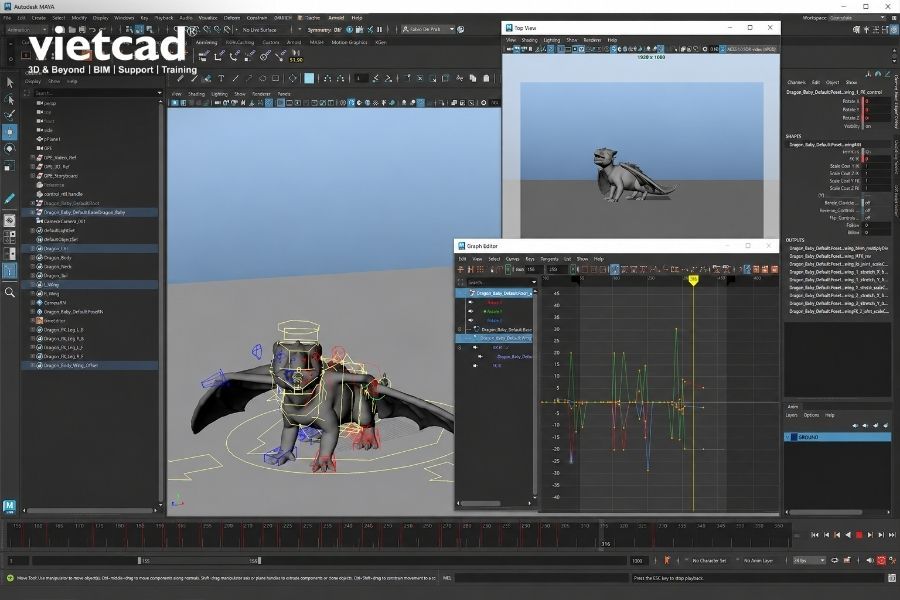Toggle the show/hide eye icon in toolbox
This screenshot has height=600, width=900.
(x=10, y=220)
